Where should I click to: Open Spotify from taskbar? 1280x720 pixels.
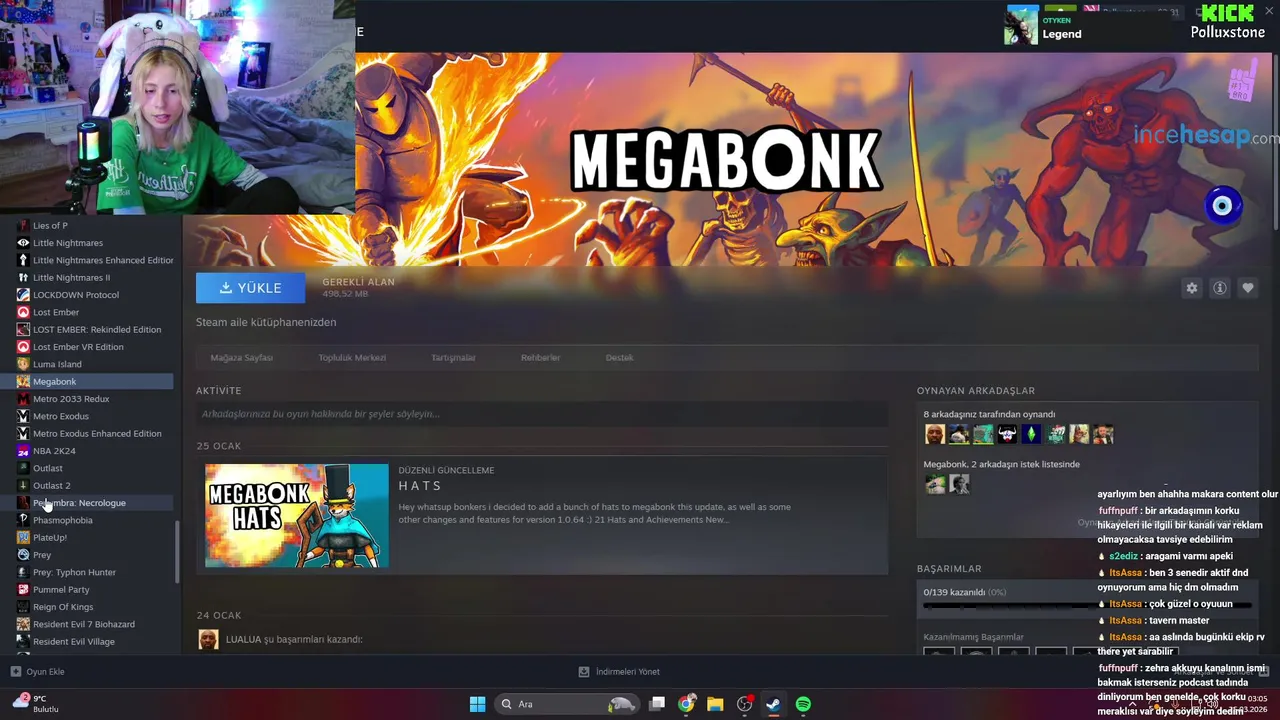(803, 704)
